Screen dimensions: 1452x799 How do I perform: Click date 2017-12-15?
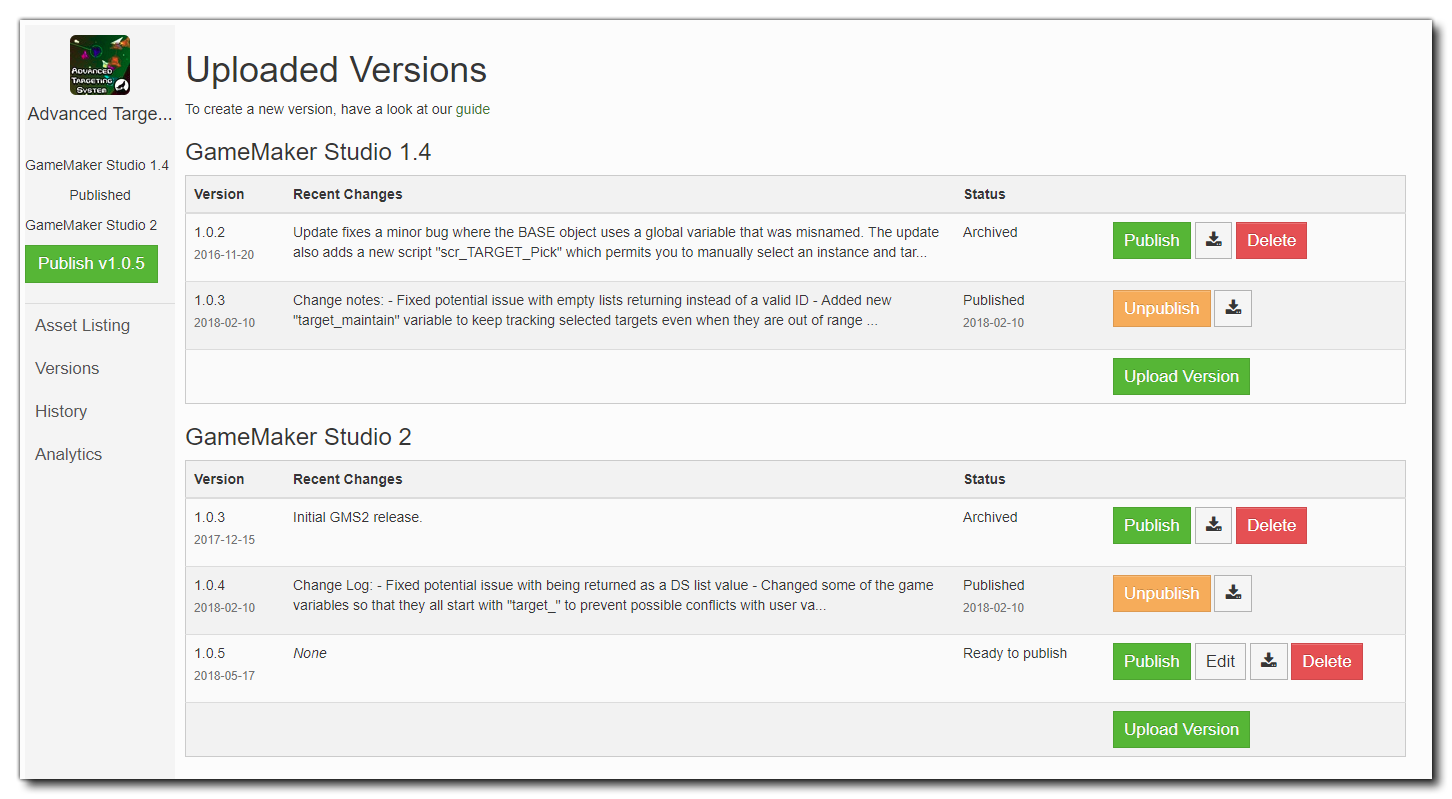[224, 539]
